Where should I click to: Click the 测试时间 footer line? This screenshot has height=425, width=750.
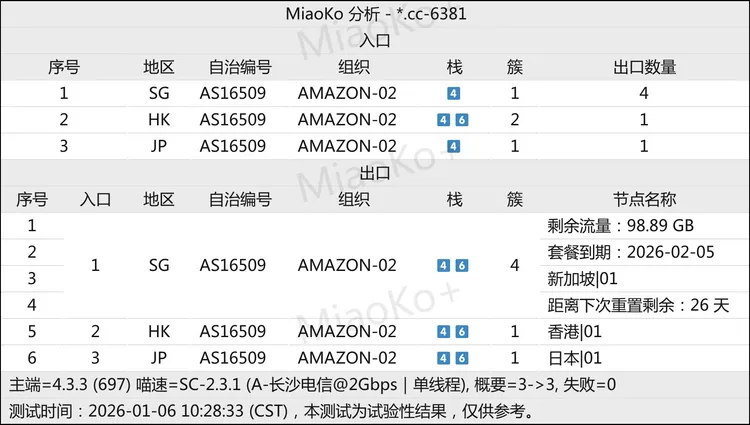coord(272,410)
